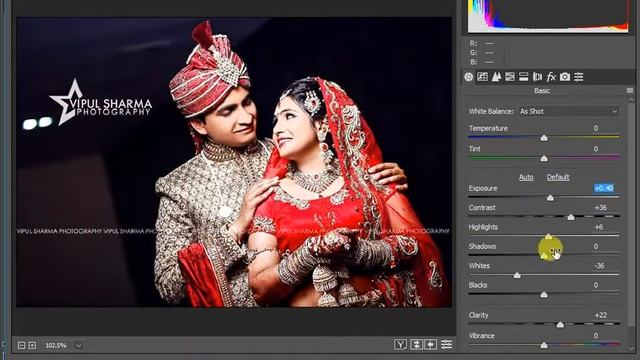This screenshot has width=640, height=360.
Task: Click the 'Basic' panel title
Action: point(542,91)
